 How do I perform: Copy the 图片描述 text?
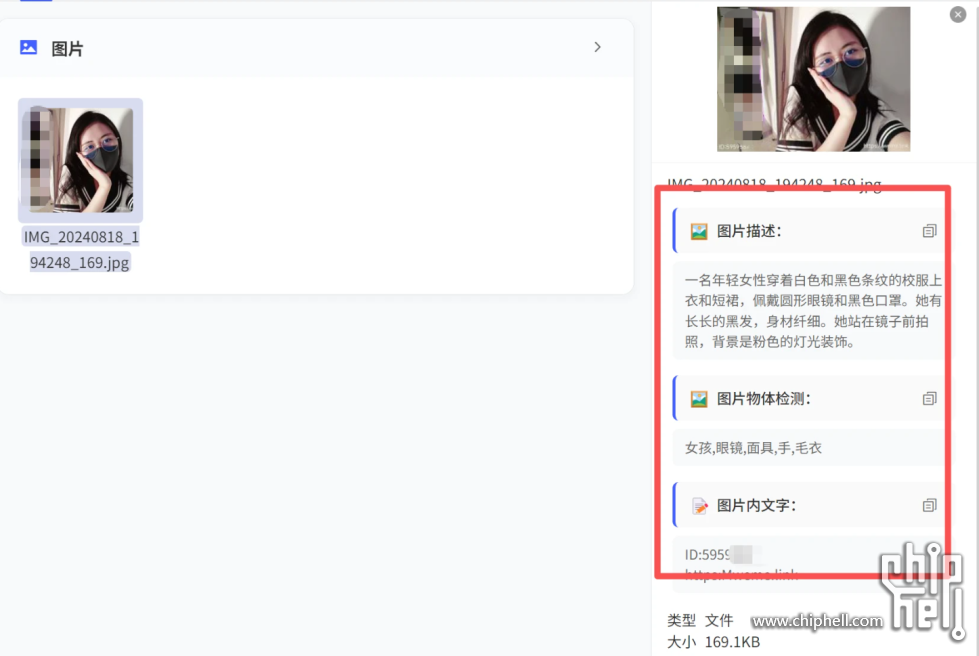[929, 231]
